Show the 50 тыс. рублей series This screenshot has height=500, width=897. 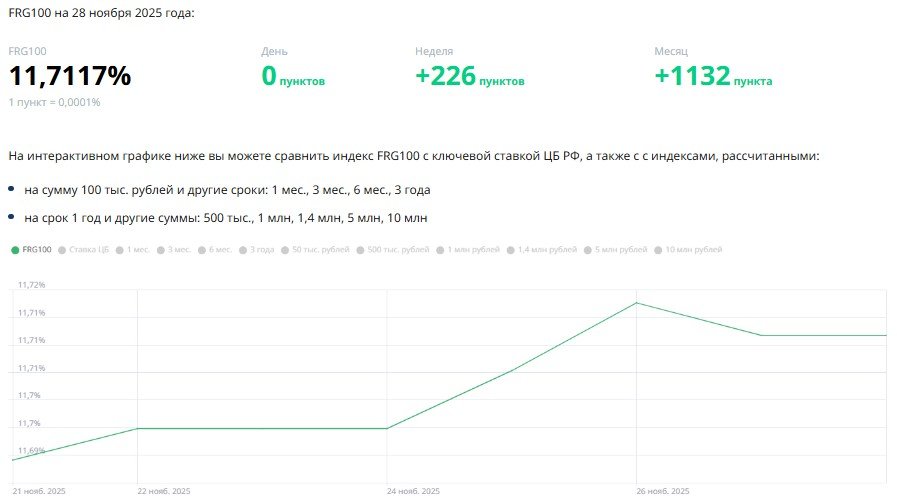coord(314,249)
